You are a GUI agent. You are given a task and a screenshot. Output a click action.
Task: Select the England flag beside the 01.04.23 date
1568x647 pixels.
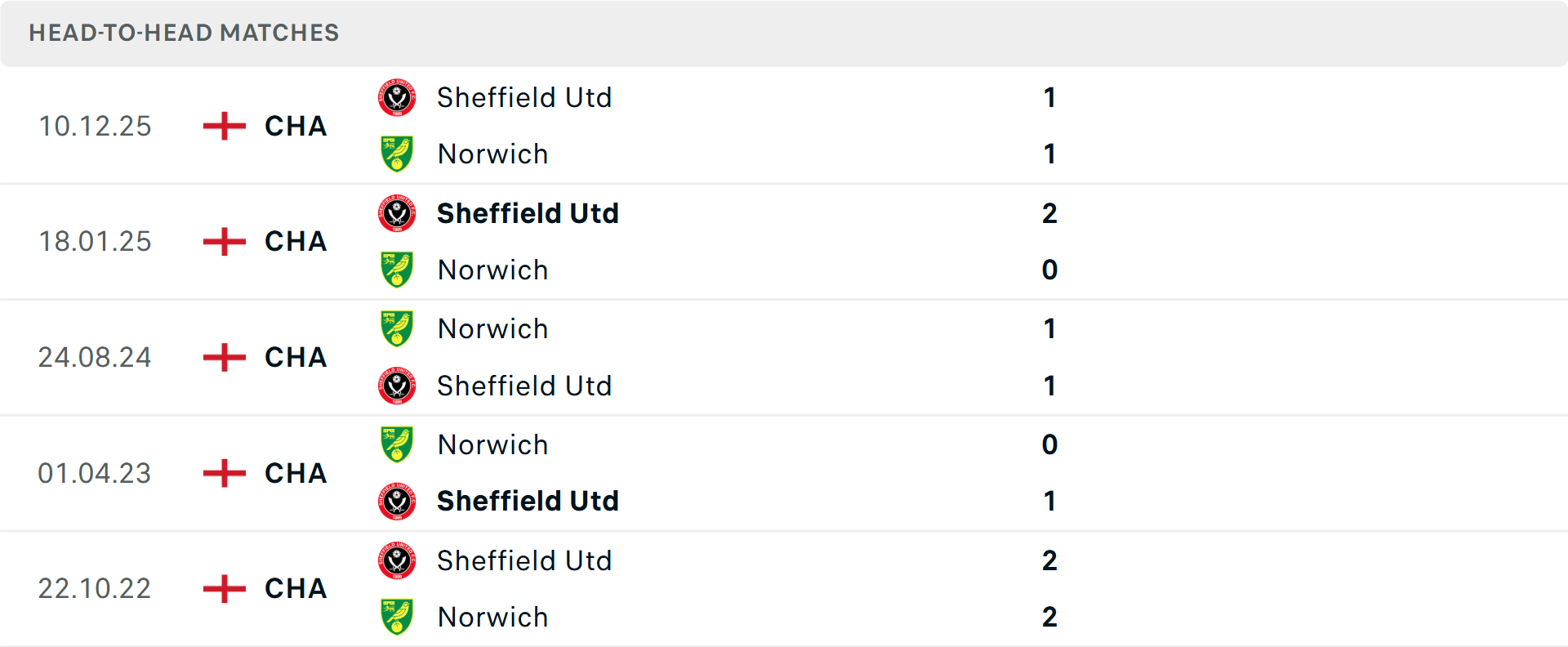click(x=222, y=474)
